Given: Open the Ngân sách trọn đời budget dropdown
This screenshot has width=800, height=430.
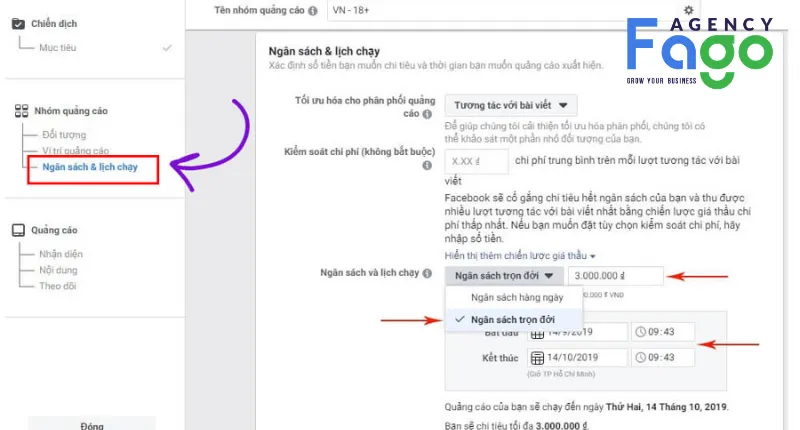Looking at the screenshot, I should (x=504, y=275).
